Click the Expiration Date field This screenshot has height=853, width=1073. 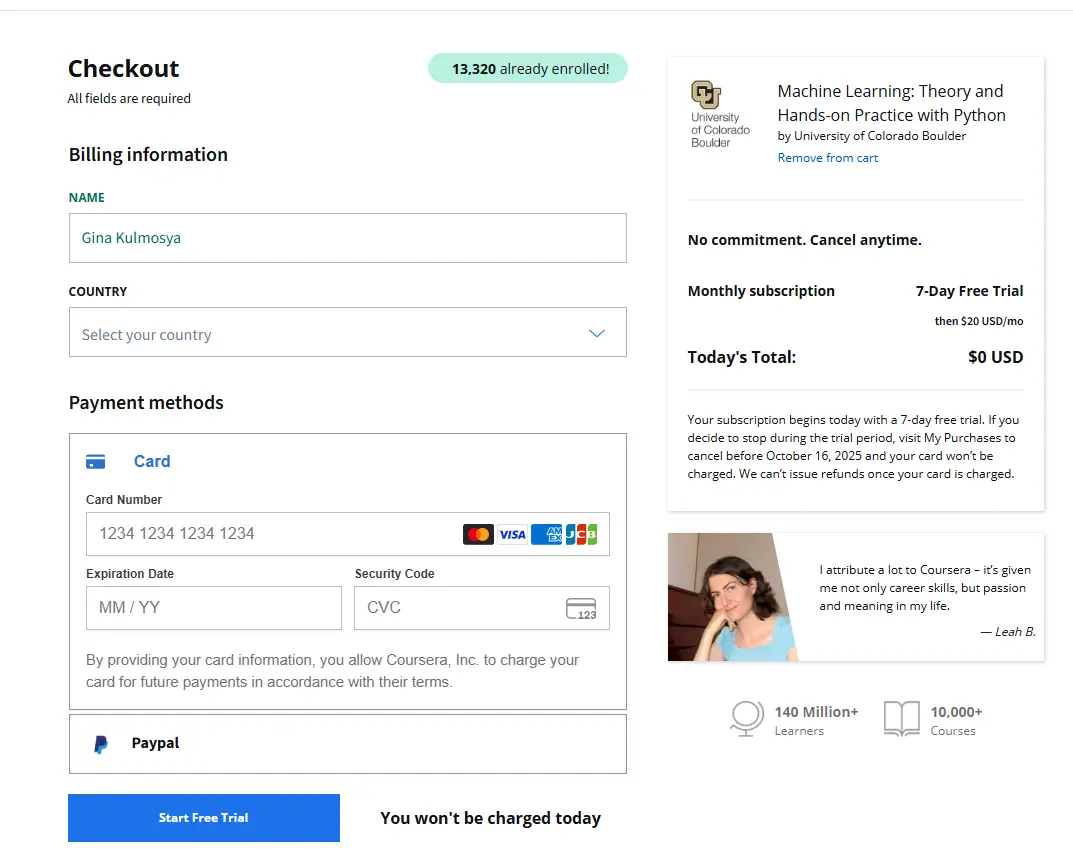click(x=214, y=608)
